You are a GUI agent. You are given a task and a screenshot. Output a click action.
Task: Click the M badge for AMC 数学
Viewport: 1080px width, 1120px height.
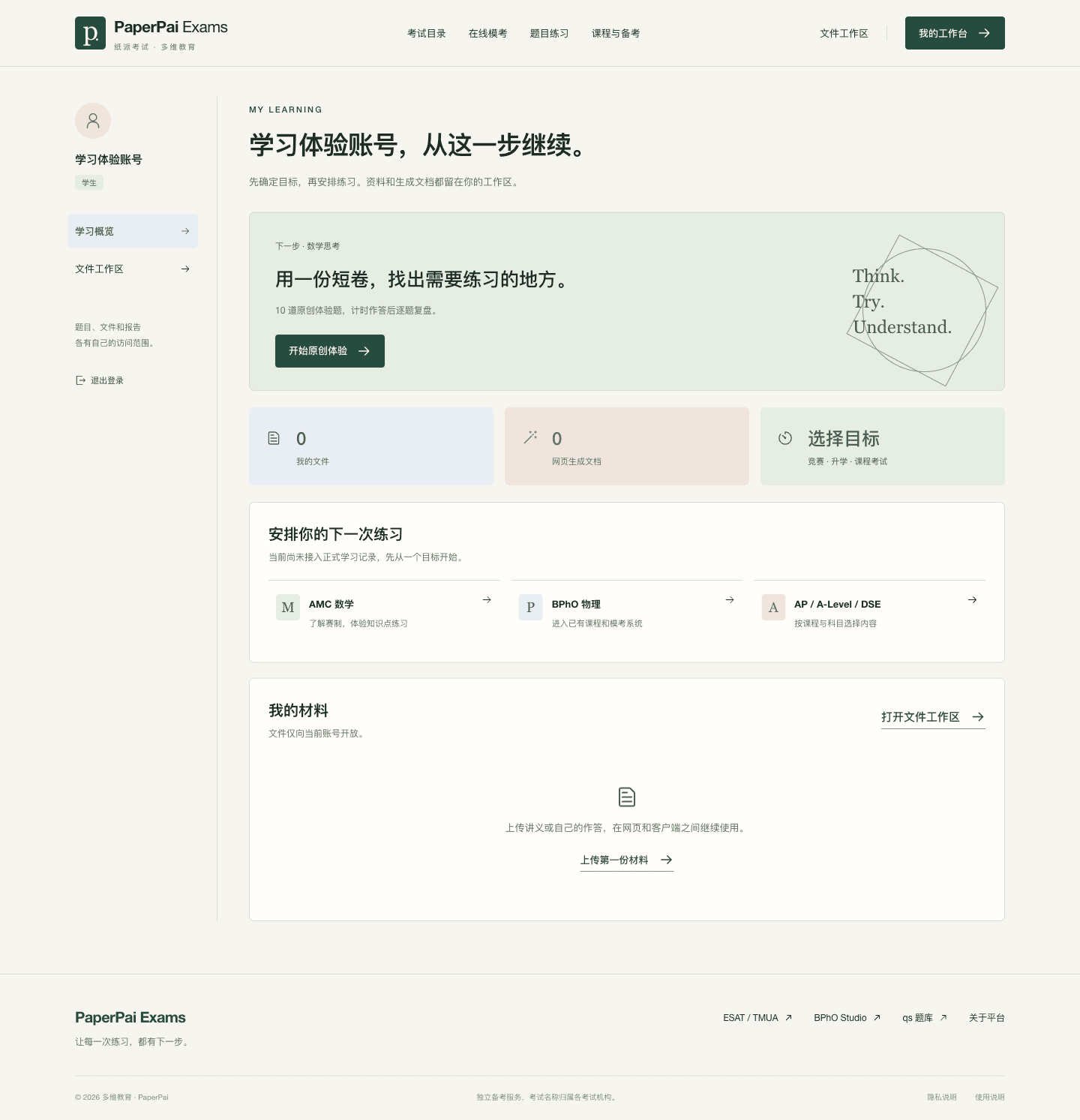[288, 608]
